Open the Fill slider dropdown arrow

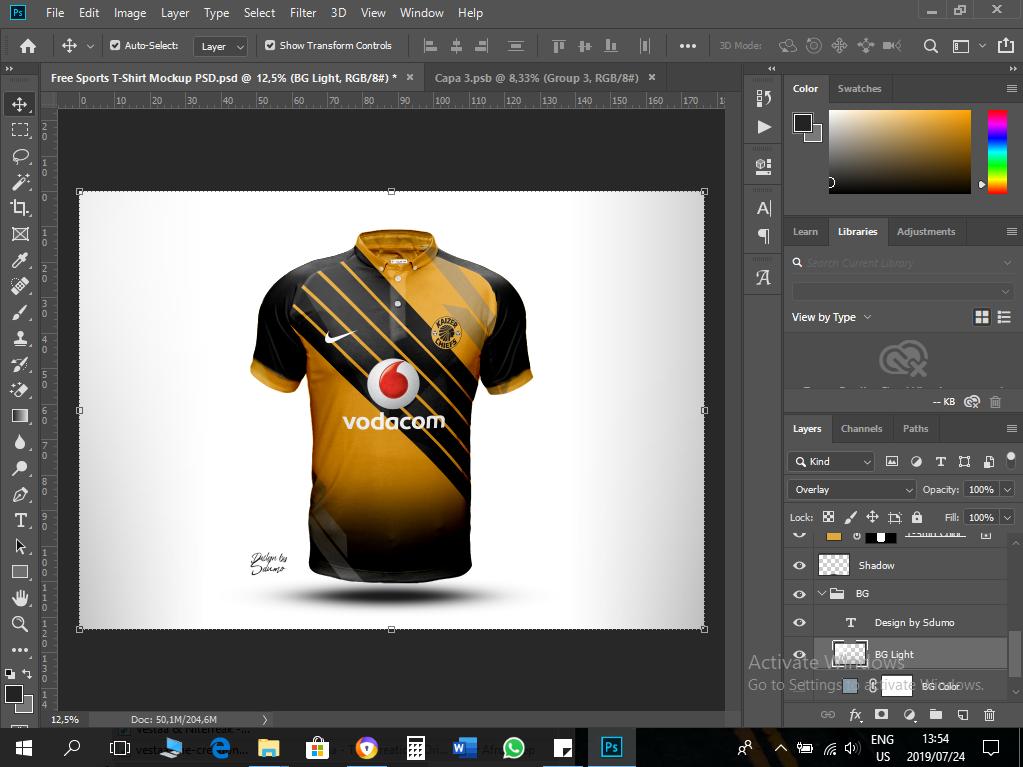point(1008,517)
